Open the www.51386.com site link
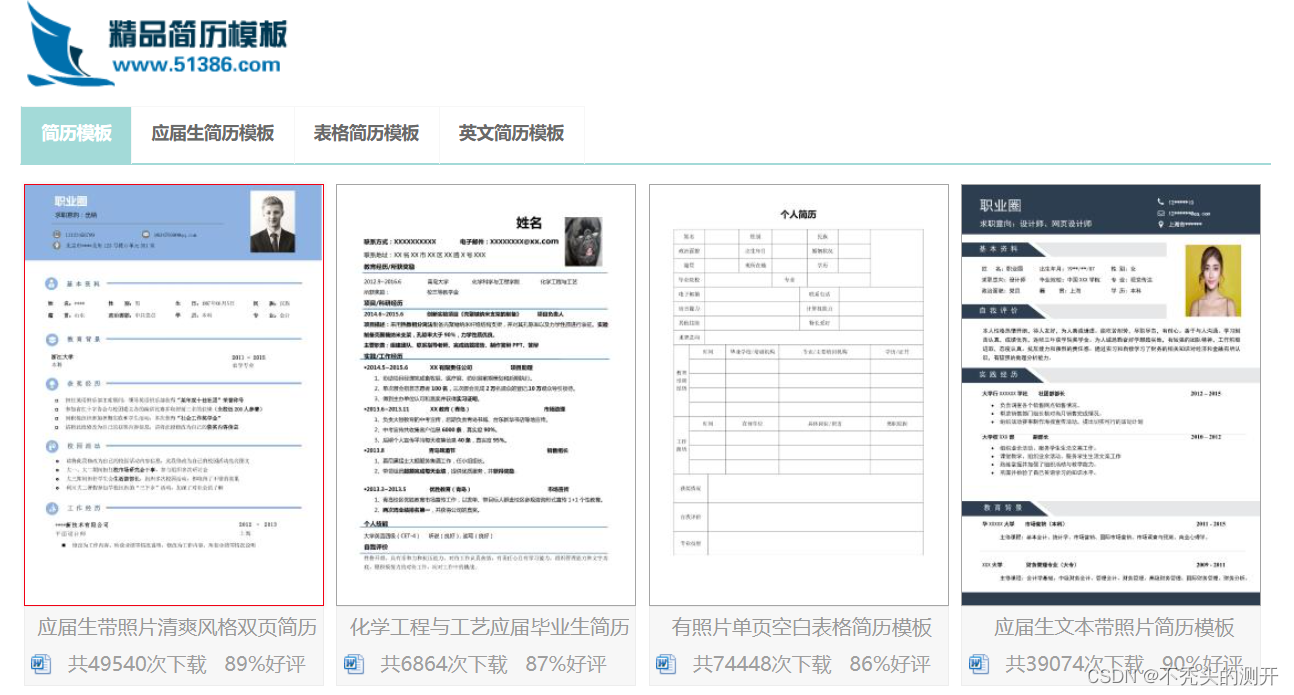 (x=197, y=65)
